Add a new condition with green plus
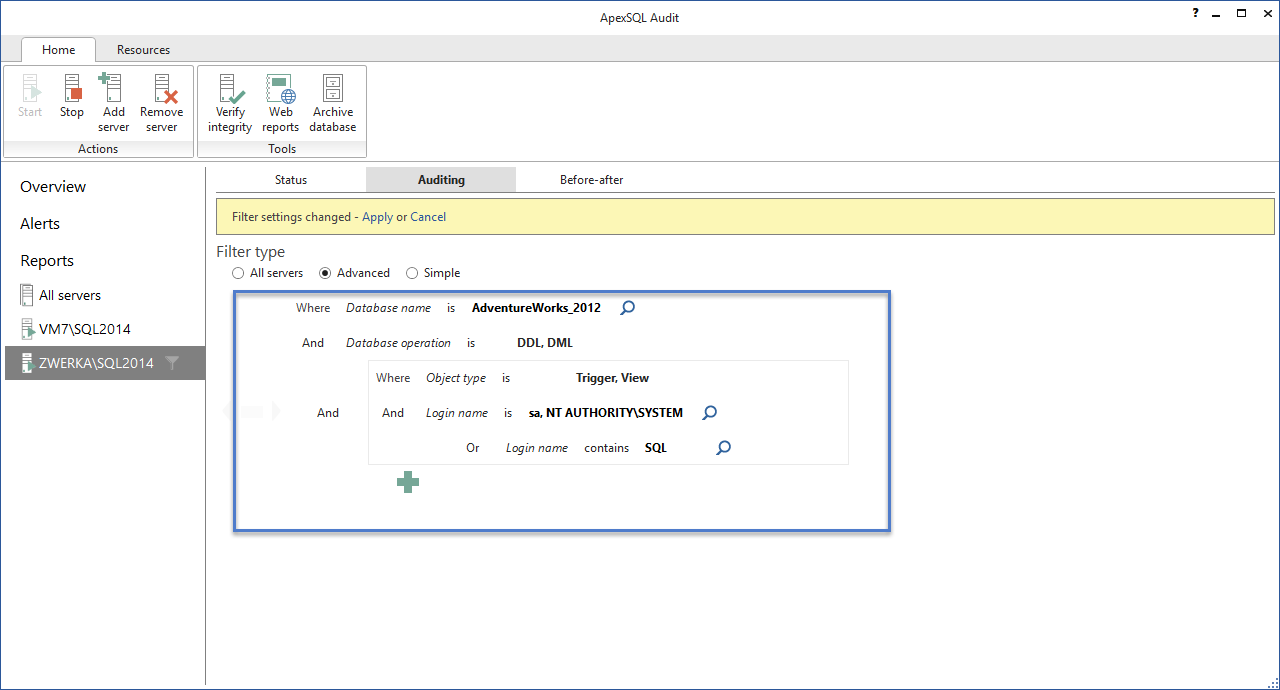The width and height of the screenshot is (1280, 690). [x=408, y=483]
